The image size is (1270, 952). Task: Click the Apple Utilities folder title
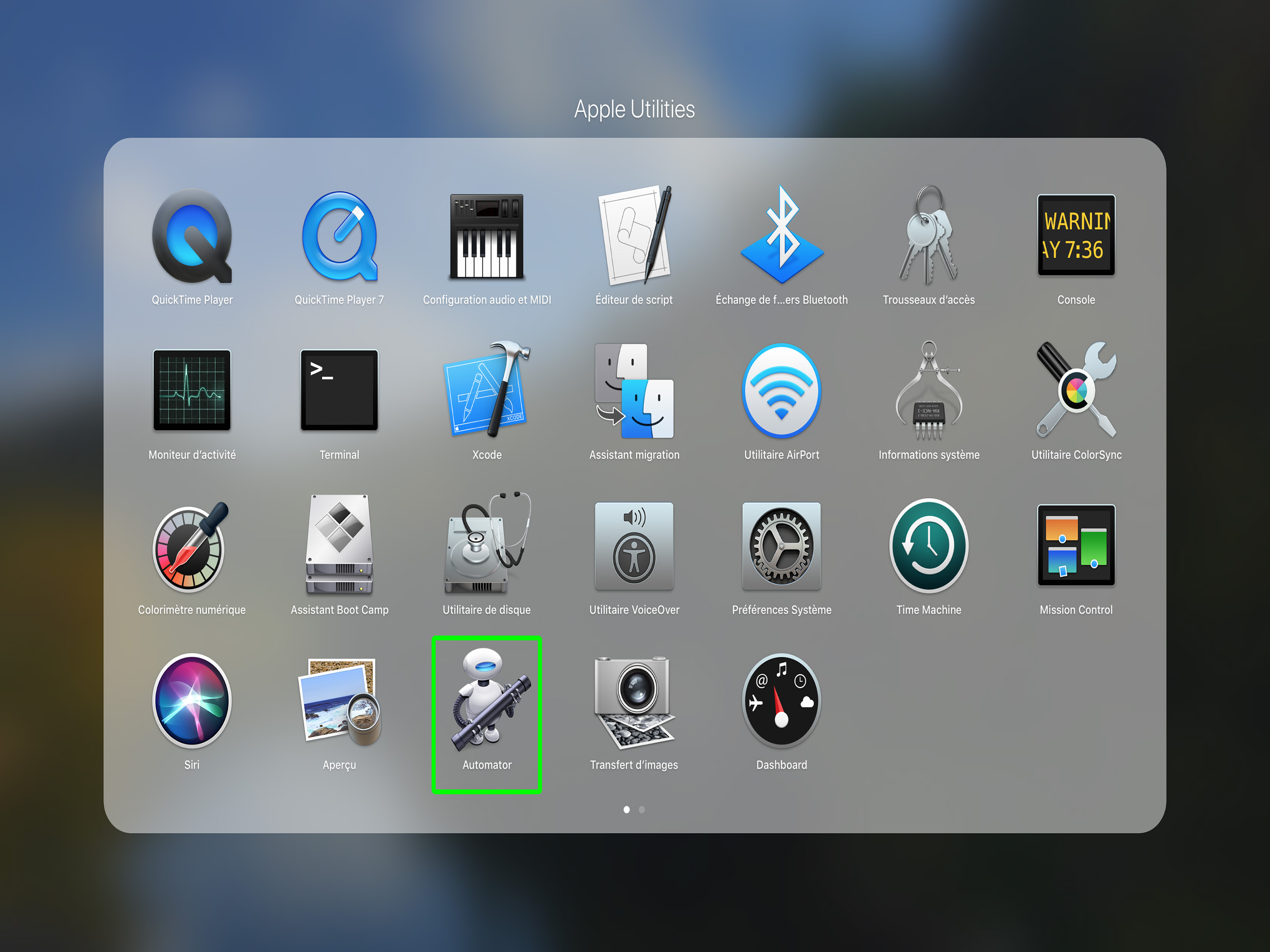pos(635,109)
